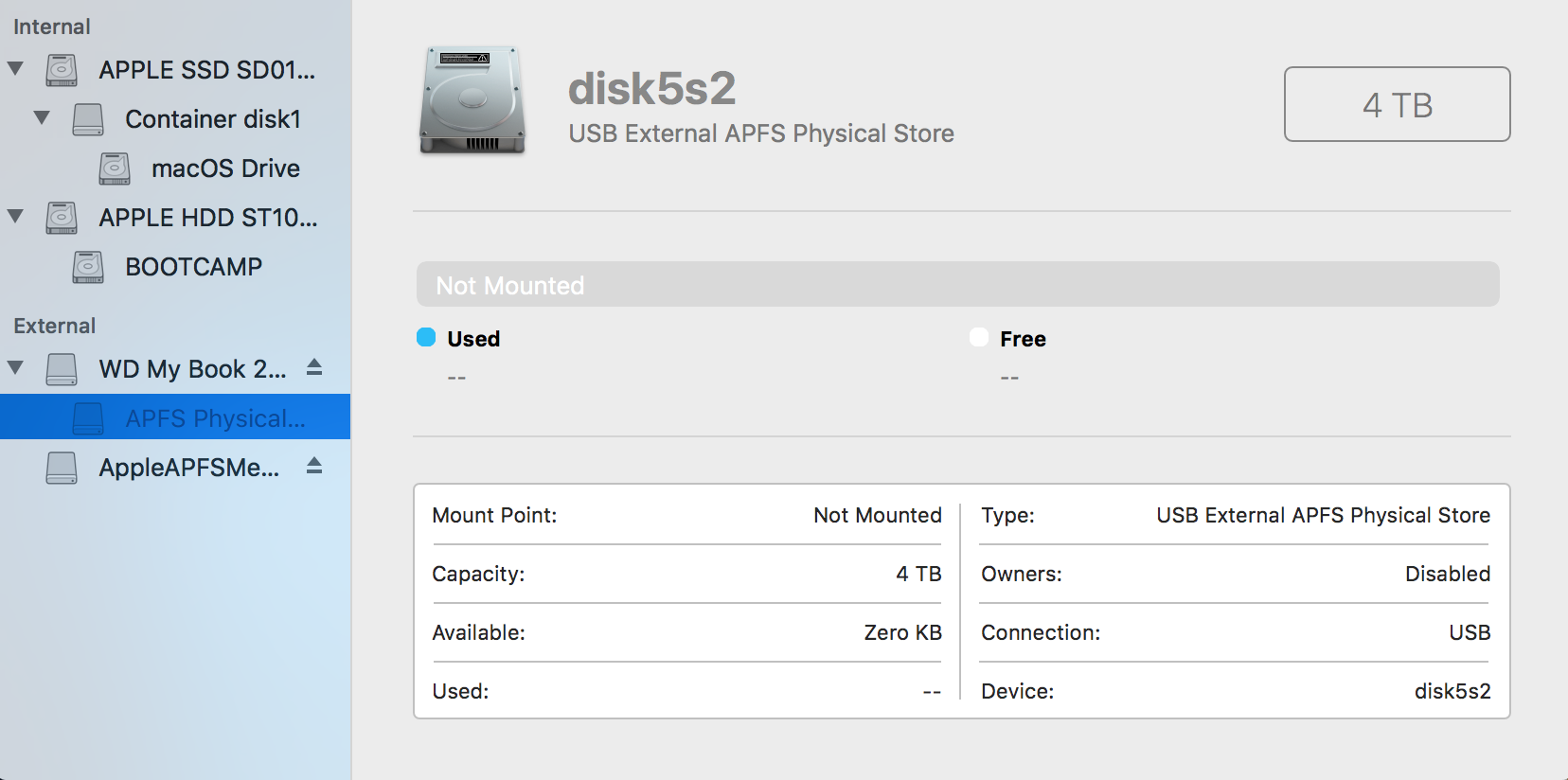Select the APFS Physical Store entry
Screen dimensions: 1568x780
[x=215, y=418]
